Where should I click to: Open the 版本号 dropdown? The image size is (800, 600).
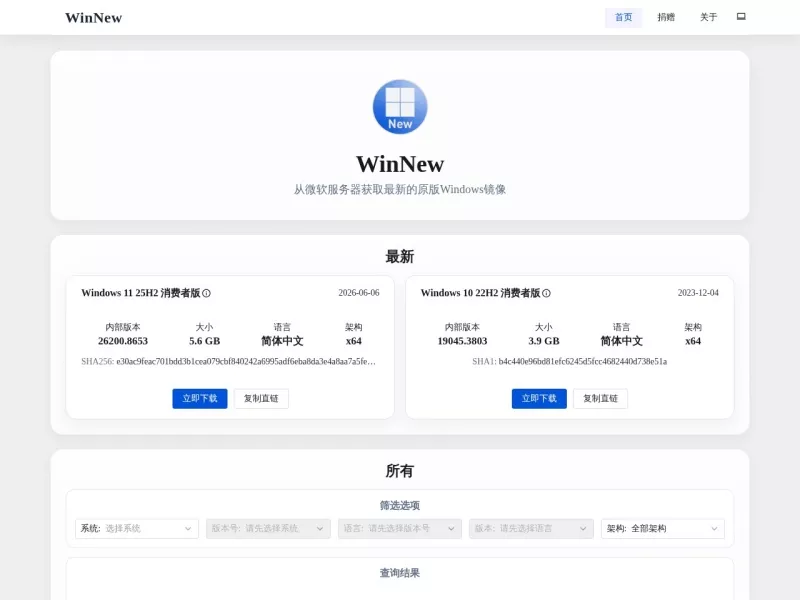point(268,529)
